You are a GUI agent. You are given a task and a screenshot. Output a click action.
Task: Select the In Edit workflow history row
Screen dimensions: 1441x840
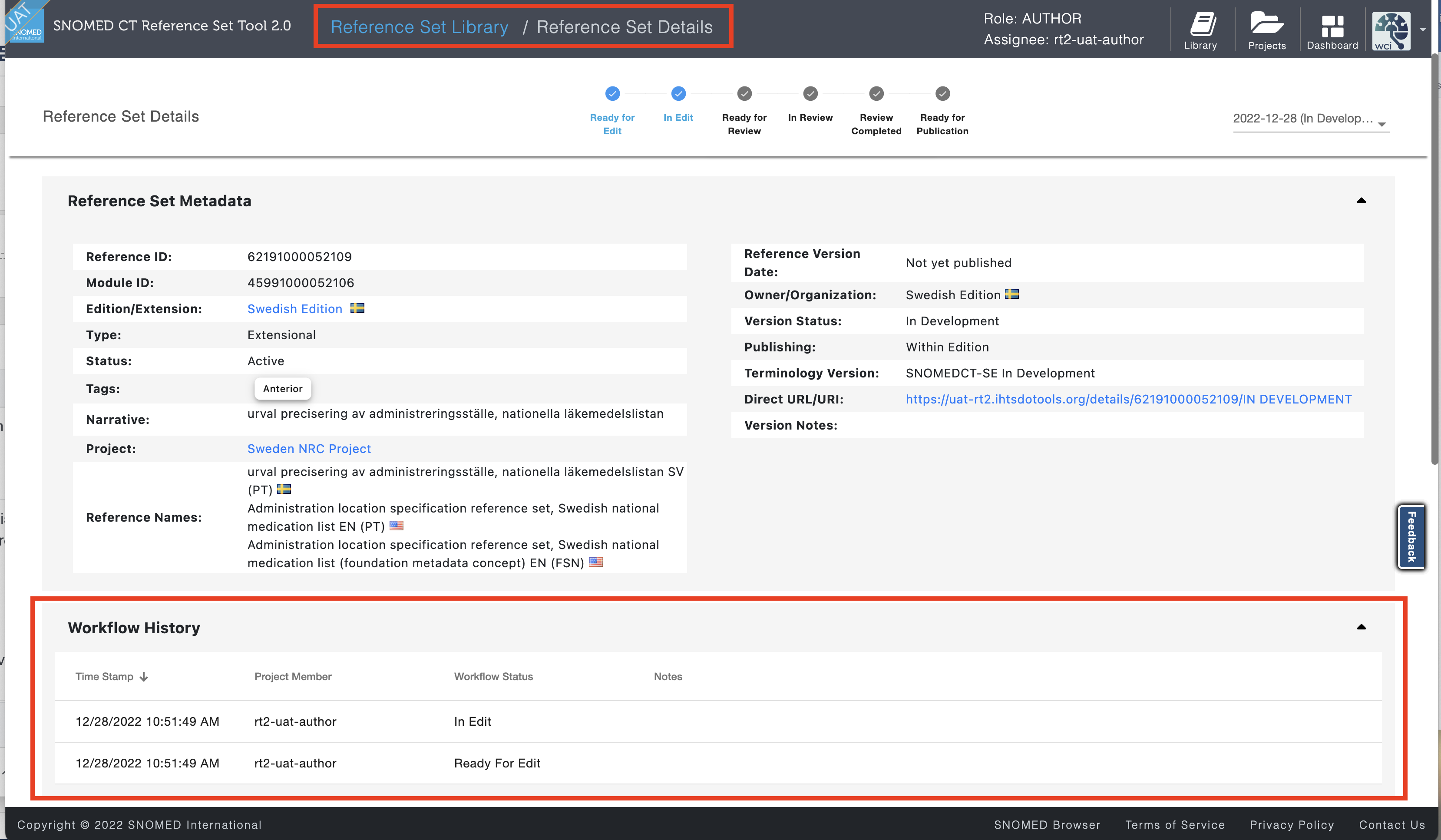[x=717, y=721]
